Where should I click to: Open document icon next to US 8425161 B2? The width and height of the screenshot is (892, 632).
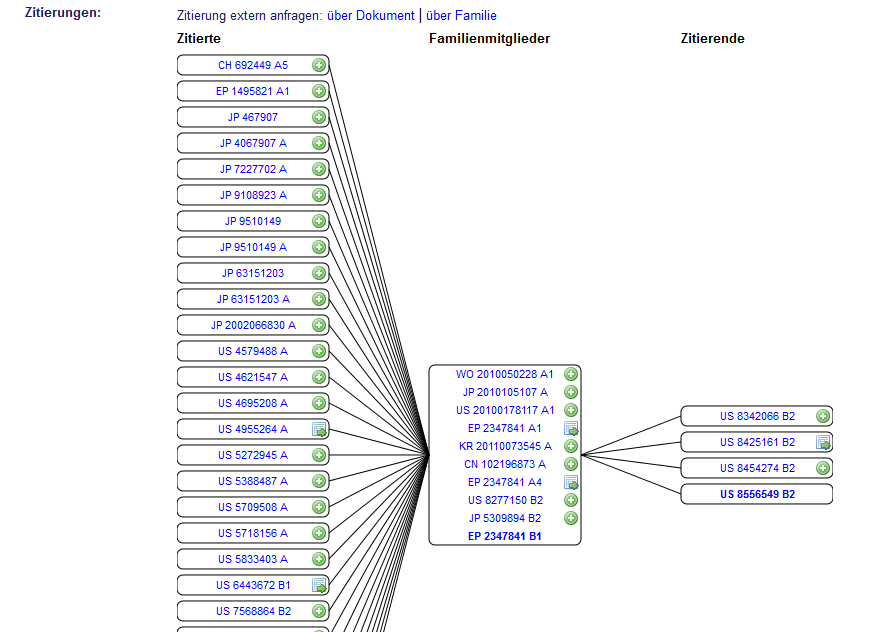823,443
